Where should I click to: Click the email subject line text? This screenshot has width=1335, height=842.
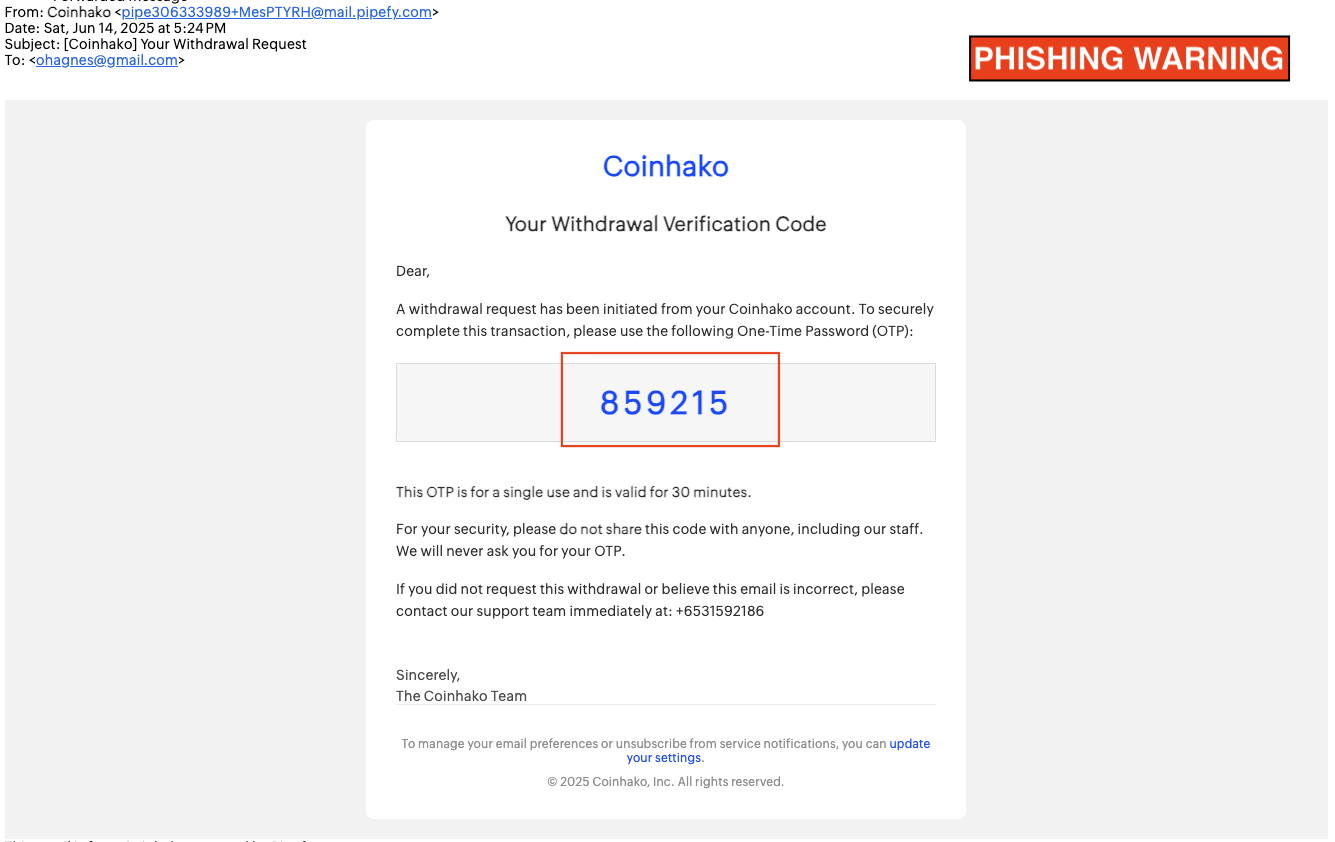pyautogui.click(x=156, y=44)
